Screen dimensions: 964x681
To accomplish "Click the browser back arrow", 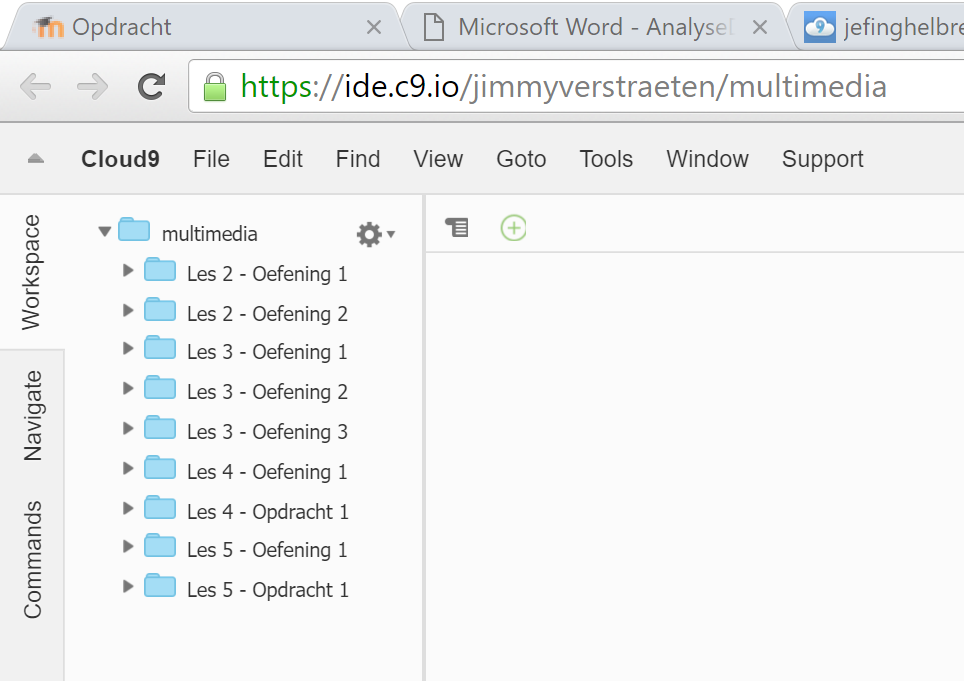I will click(x=36, y=87).
